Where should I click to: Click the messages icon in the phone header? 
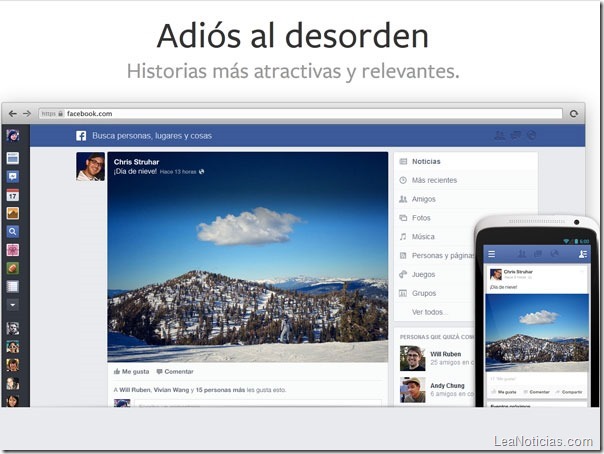coord(538,254)
